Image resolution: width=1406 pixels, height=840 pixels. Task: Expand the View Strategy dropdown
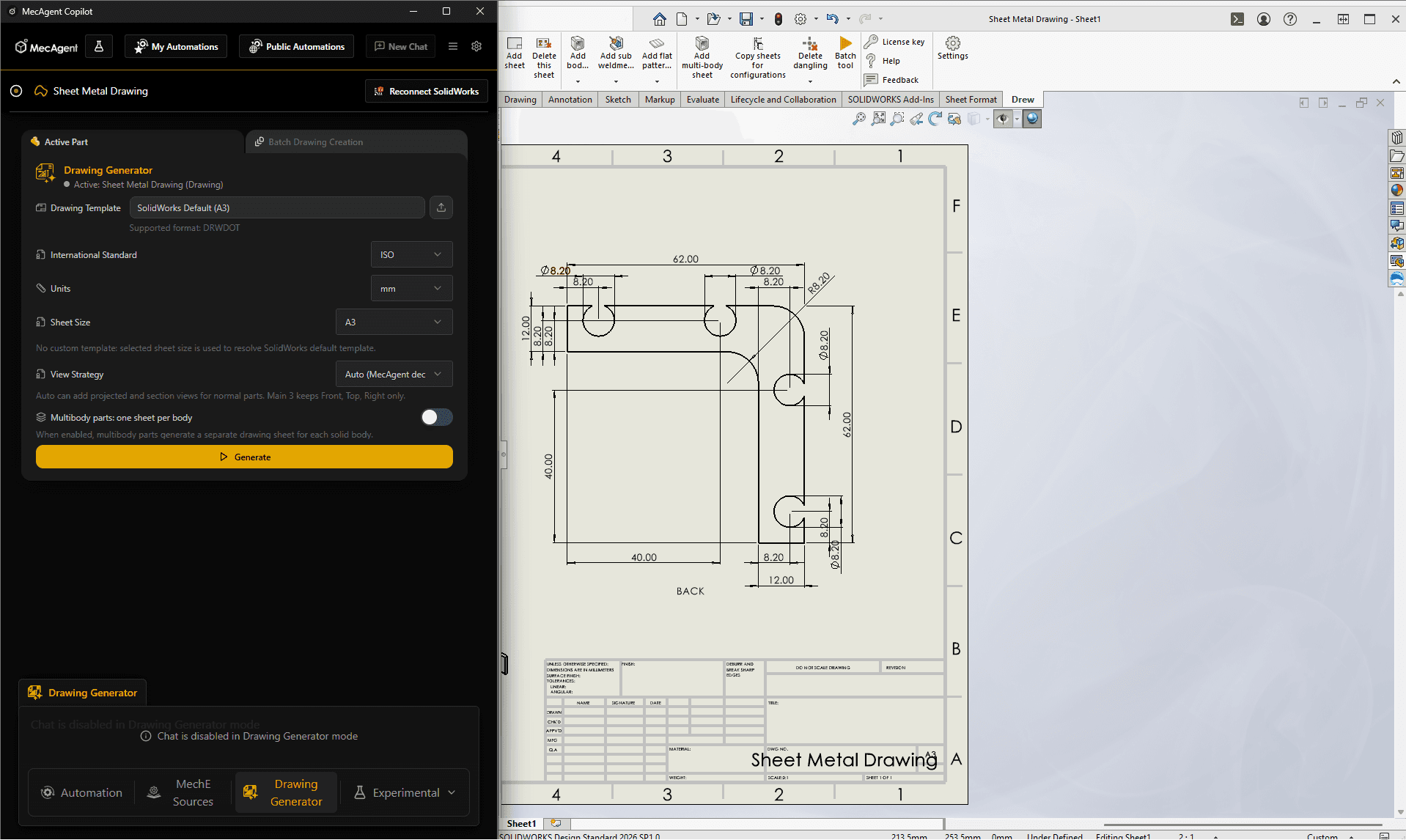394,375
